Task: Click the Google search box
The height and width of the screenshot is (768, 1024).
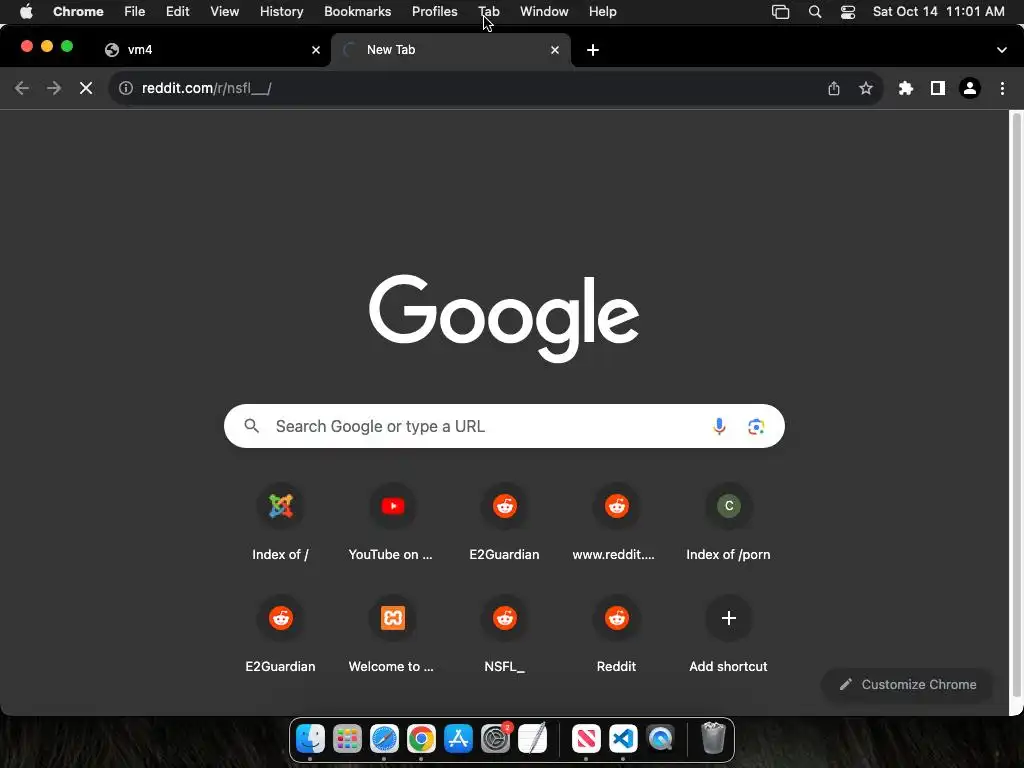Action: pyautogui.click(x=504, y=426)
